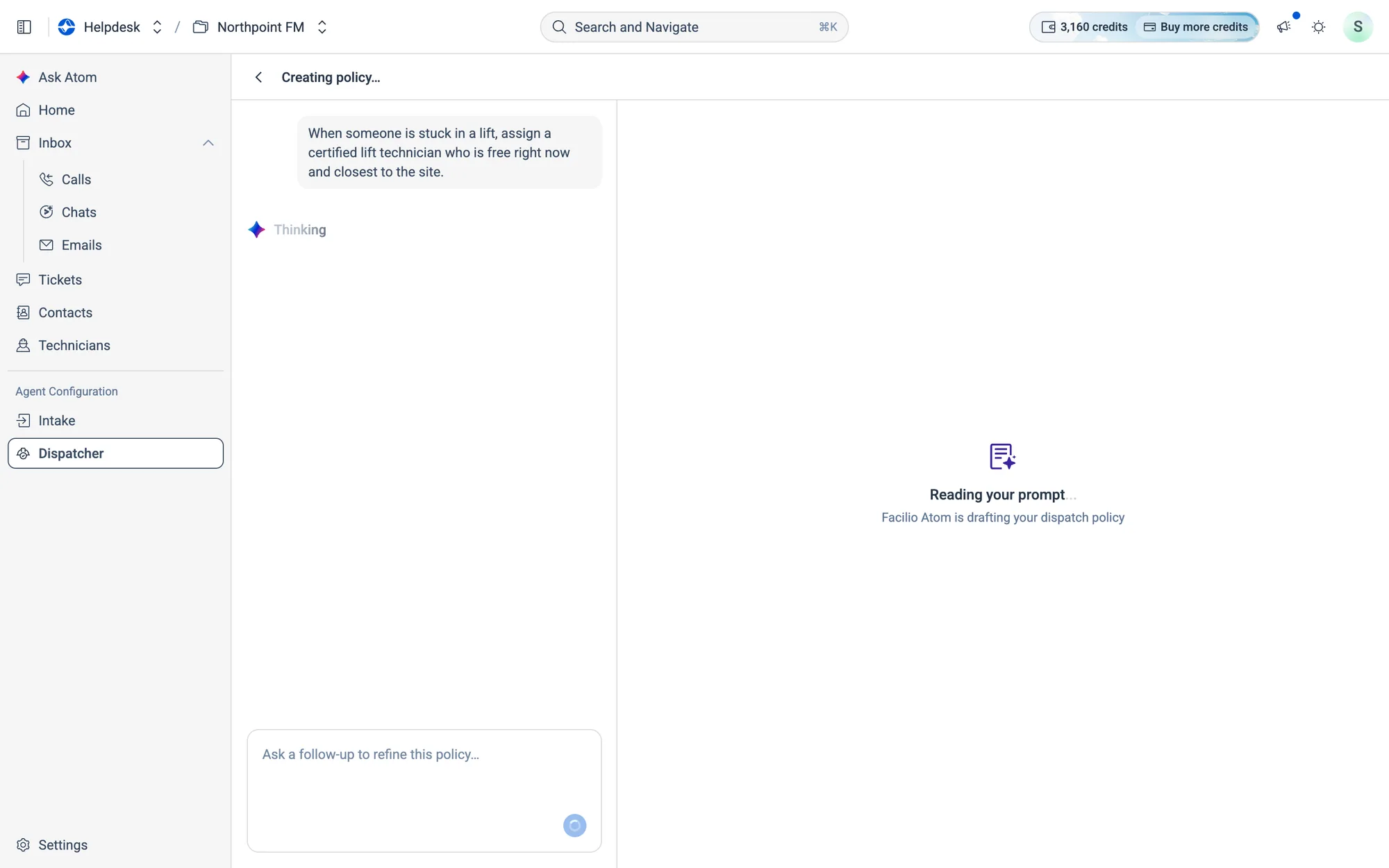Click the Creating policy… title

(x=331, y=77)
